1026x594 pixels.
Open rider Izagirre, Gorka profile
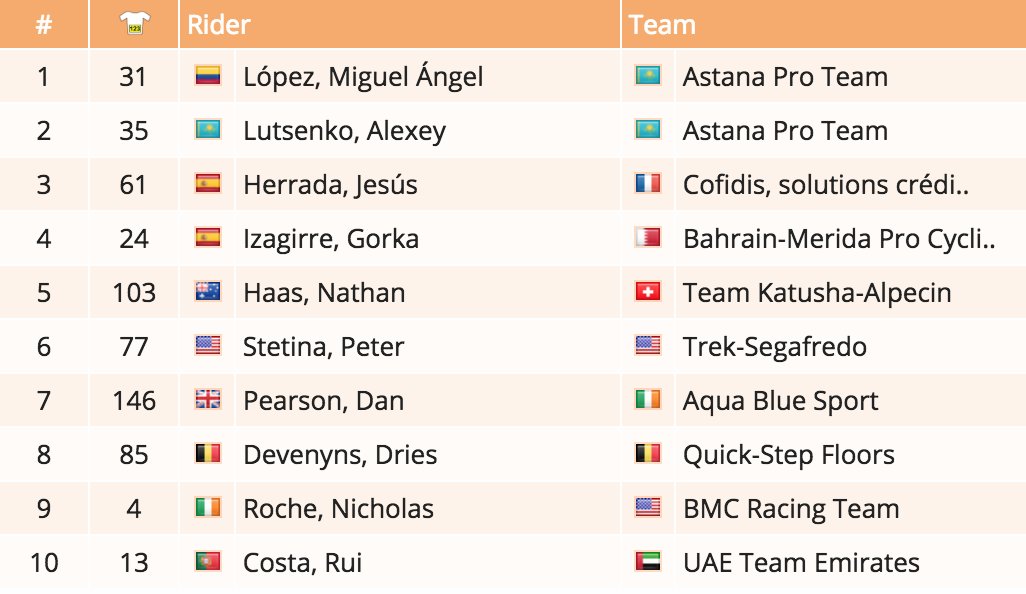click(331, 239)
